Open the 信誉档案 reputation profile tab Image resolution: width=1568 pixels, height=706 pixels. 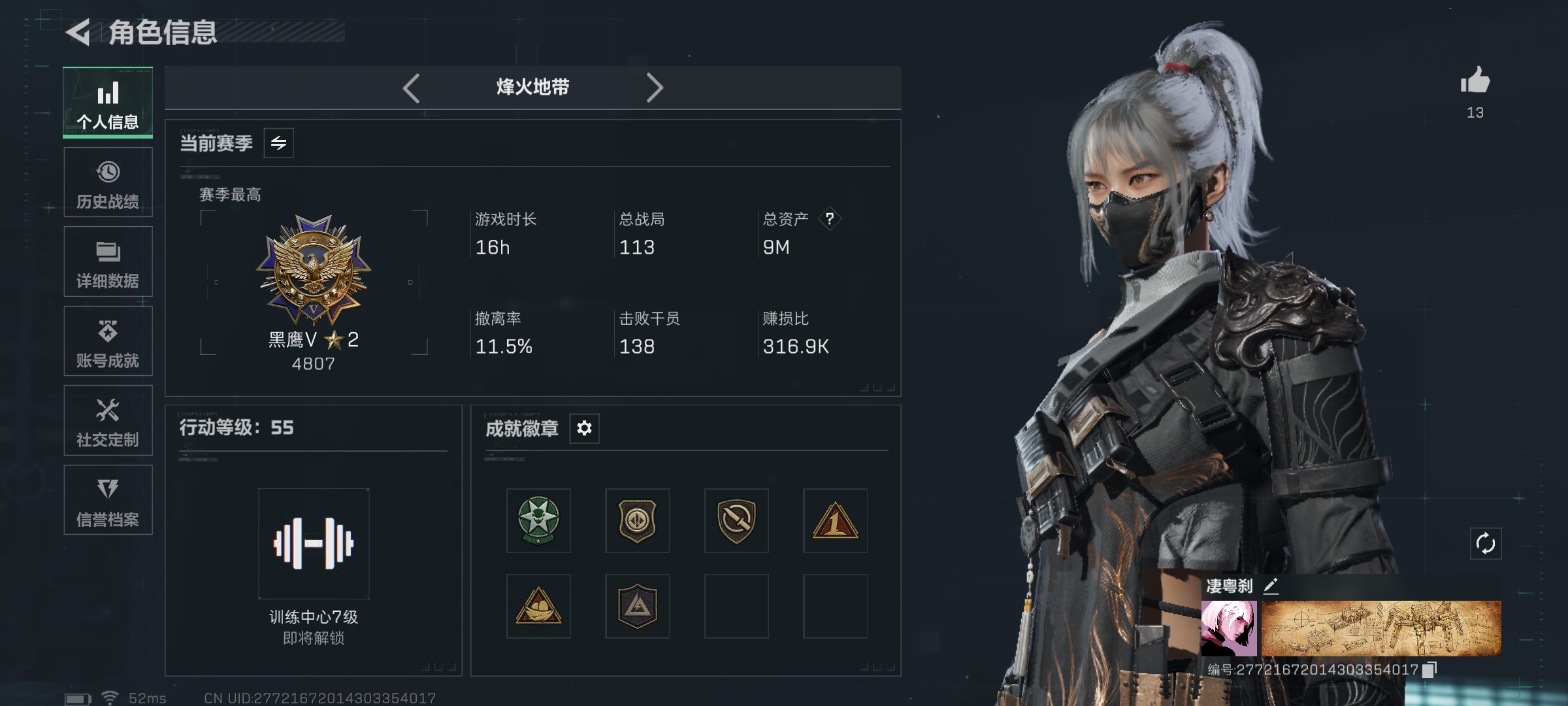tap(108, 500)
